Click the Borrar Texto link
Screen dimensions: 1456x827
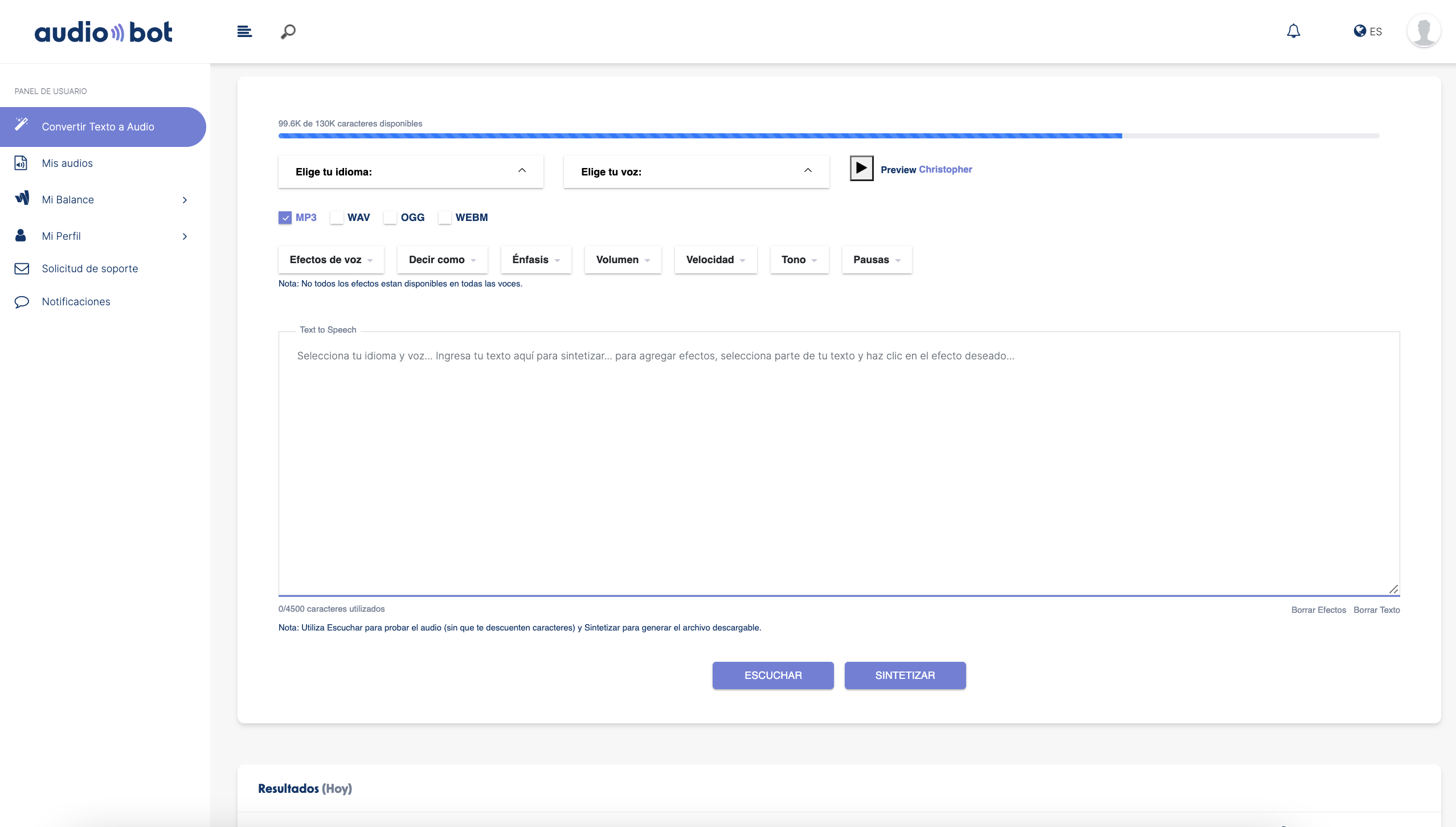[1376, 609]
